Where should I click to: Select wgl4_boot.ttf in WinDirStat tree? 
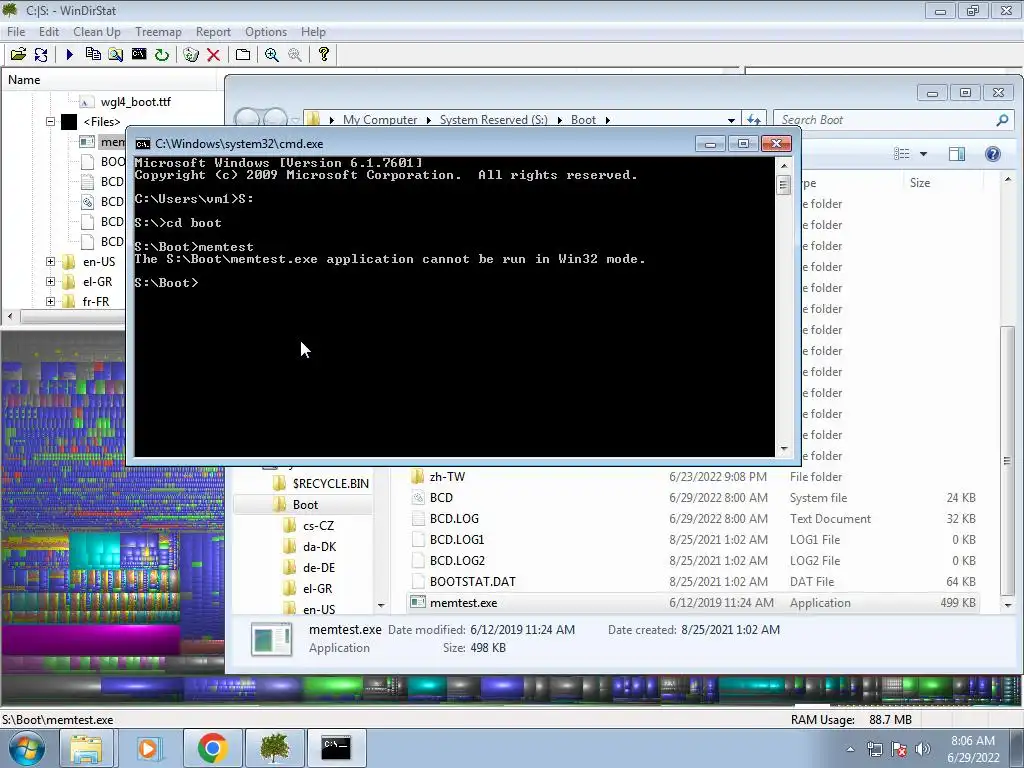tap(135, 102)
